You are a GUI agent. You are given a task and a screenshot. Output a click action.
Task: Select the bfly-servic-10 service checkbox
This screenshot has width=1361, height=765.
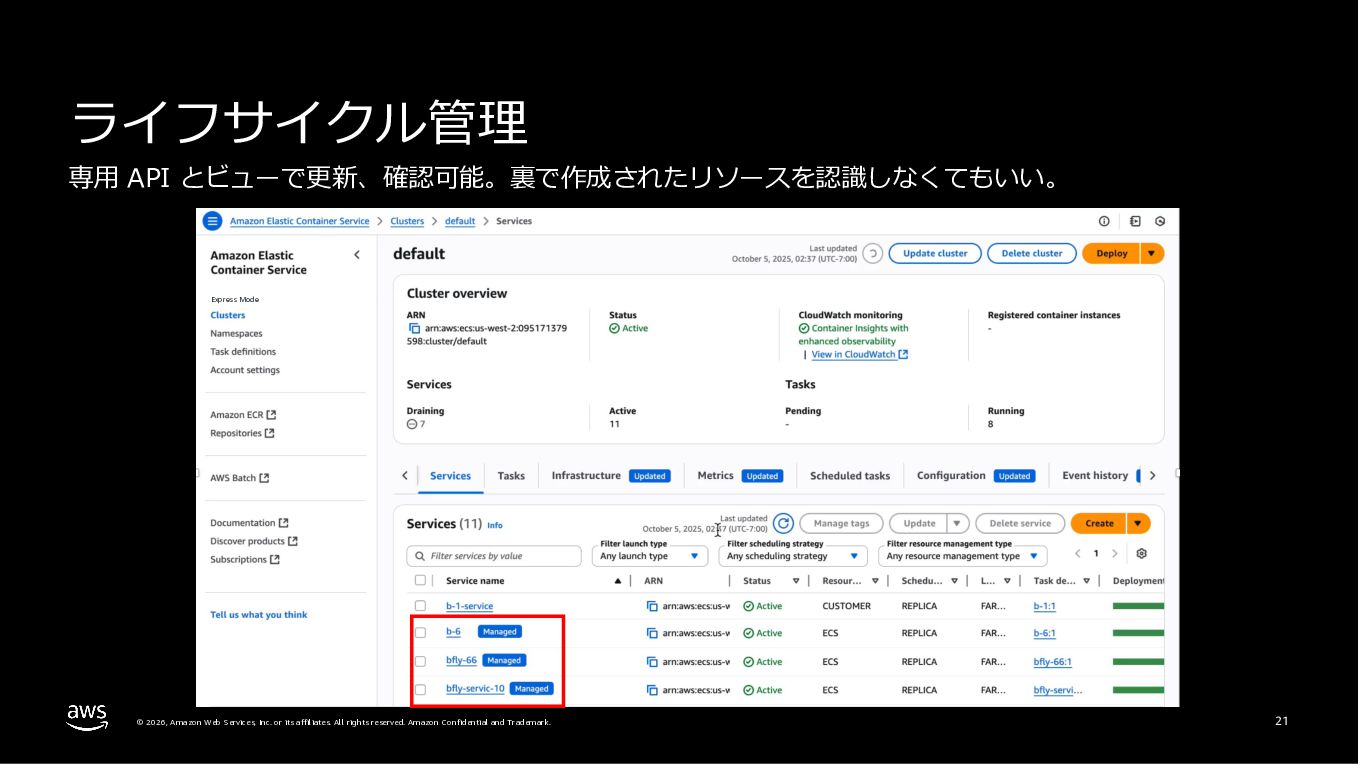(x=420, y=690)
